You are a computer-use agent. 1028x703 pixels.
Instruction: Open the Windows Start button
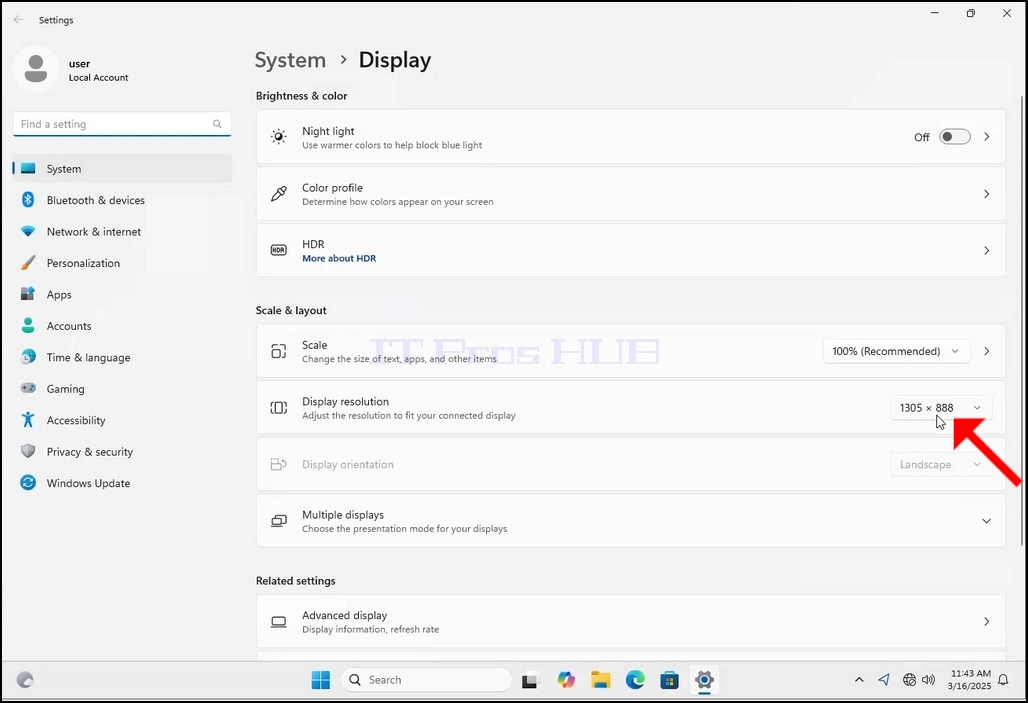(x=321, y=680)
